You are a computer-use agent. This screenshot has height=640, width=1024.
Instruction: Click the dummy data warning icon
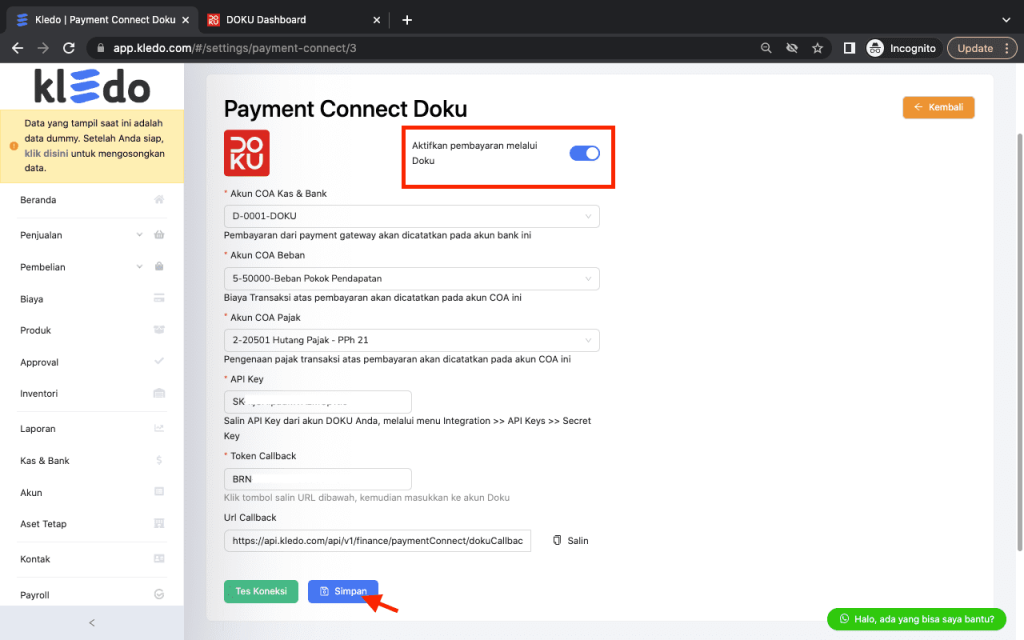[x=14, y=146]
